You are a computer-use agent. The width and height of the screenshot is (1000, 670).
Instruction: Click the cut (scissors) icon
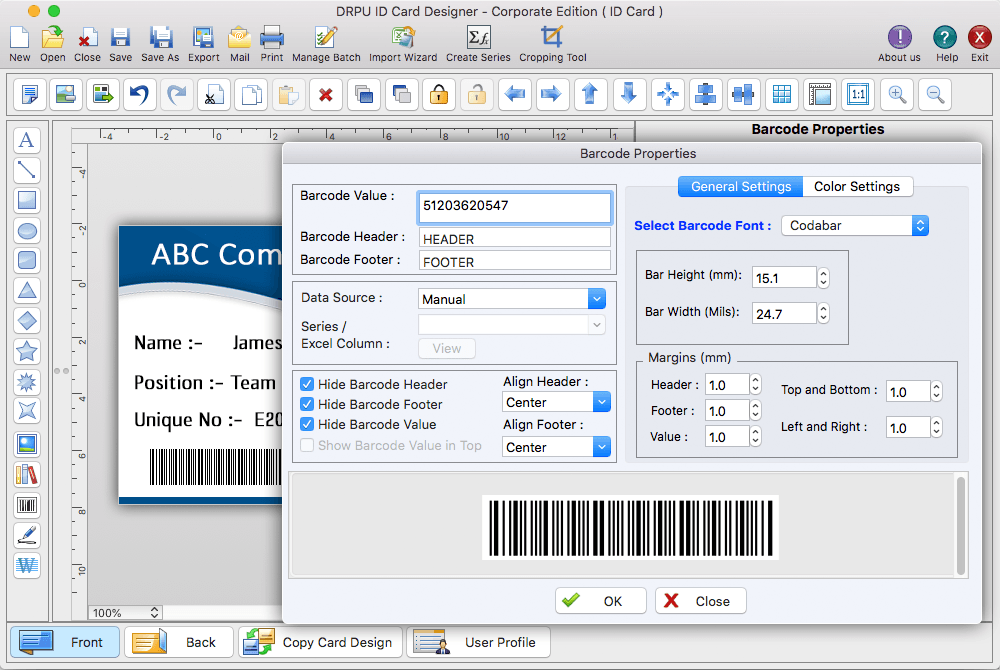click(x=214, y=94)
